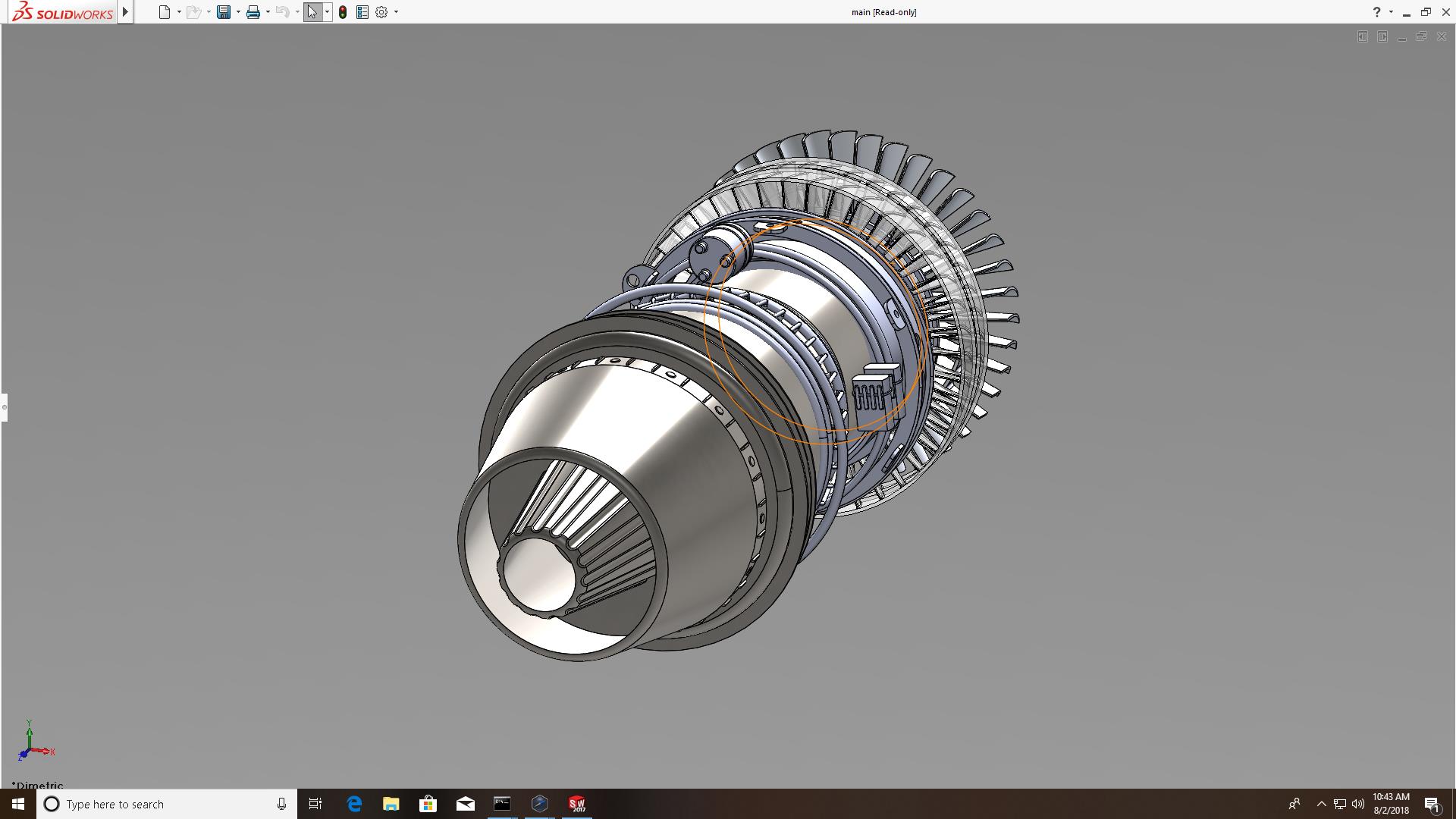This screenshot has height=819, width=1456.
Task: Click the left panel split button in viewport
Action: (x=1362, y=36)
